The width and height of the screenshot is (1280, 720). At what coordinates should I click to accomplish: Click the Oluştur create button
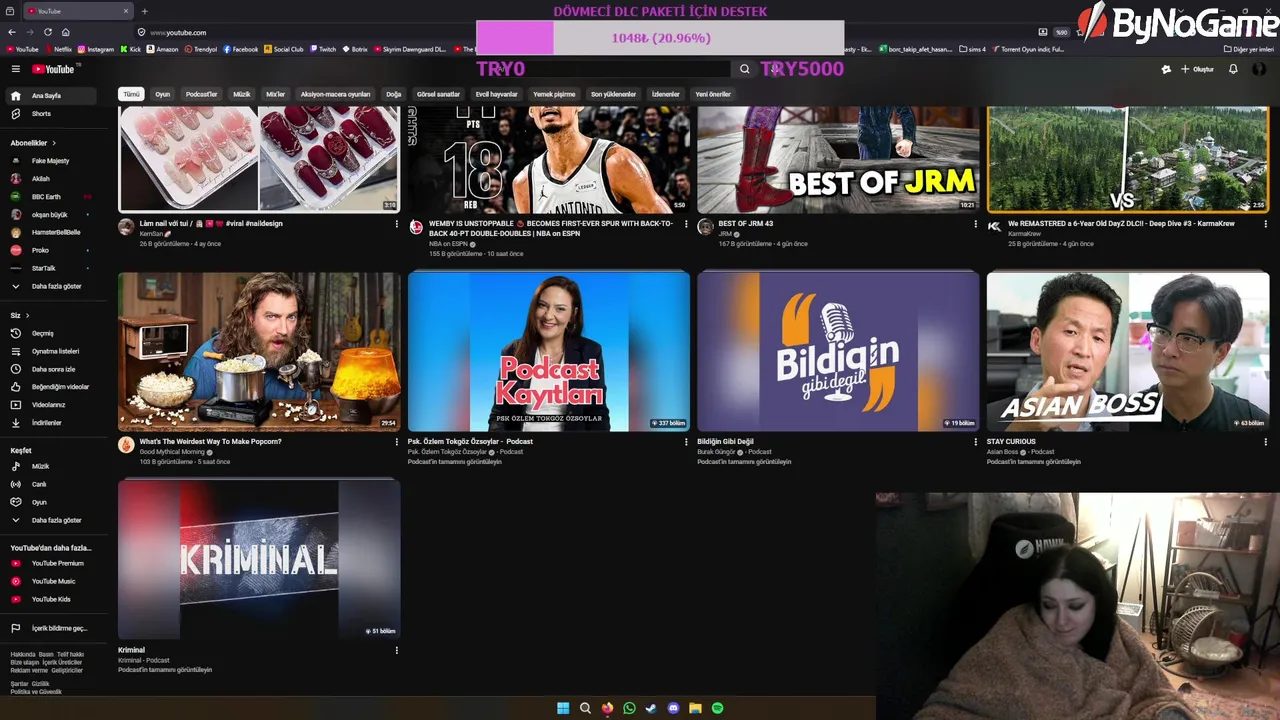pos(1197,69)
